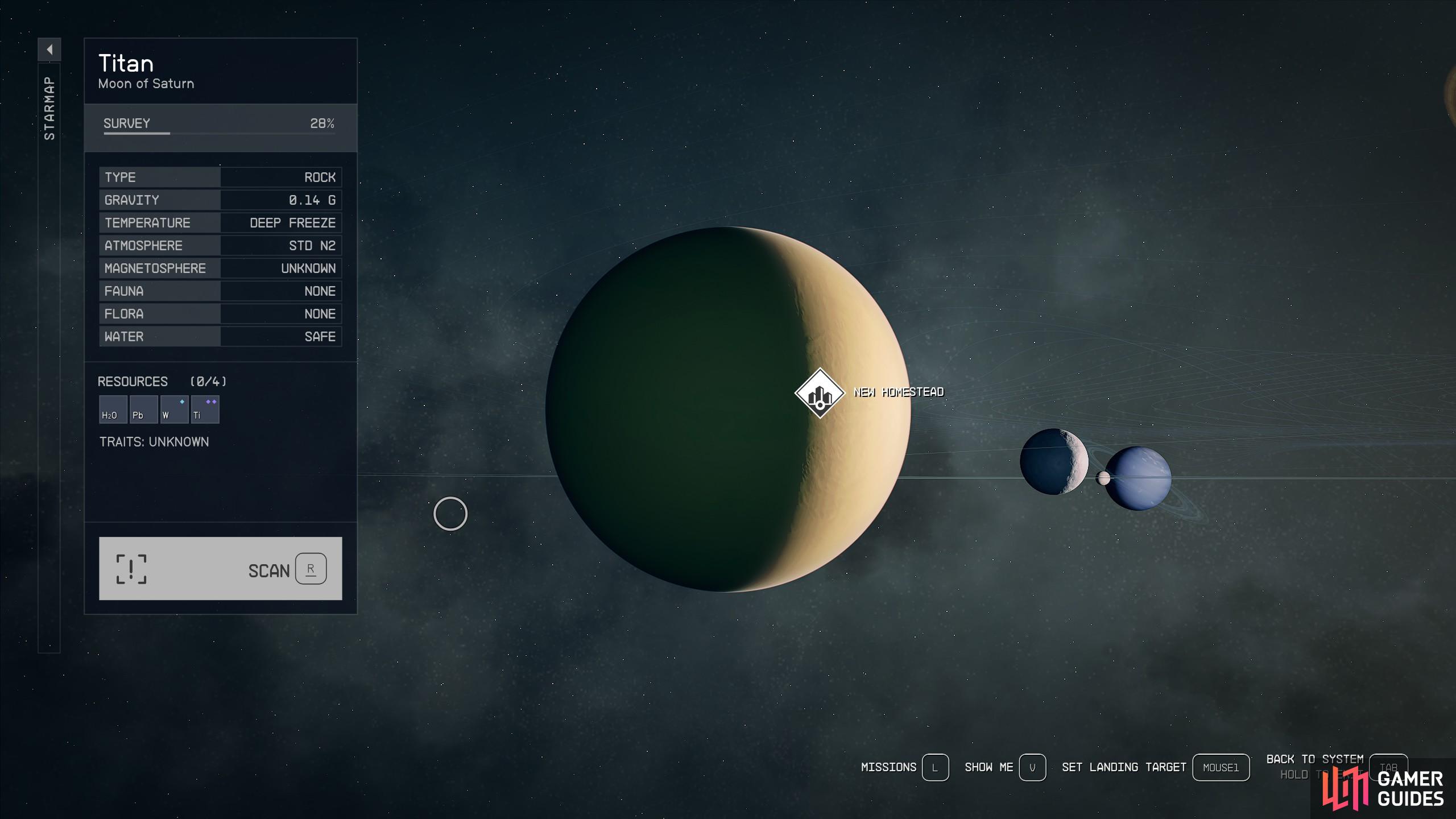Click the survey progress bar
The image size is (1456, 819).
pos(219,134)
